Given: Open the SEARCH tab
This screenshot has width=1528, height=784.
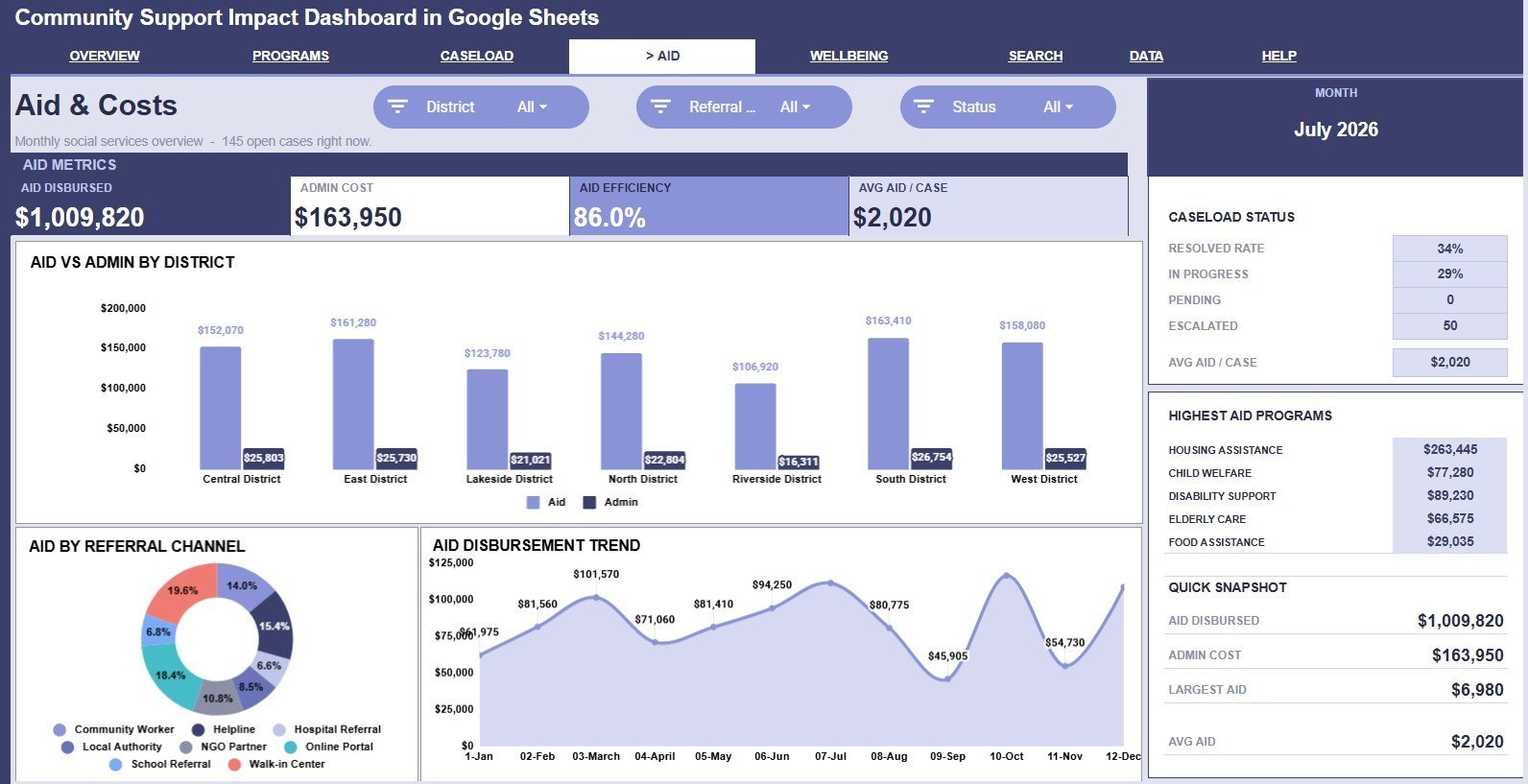Looking at the screenshot, I should click(x=1036, y=56).
